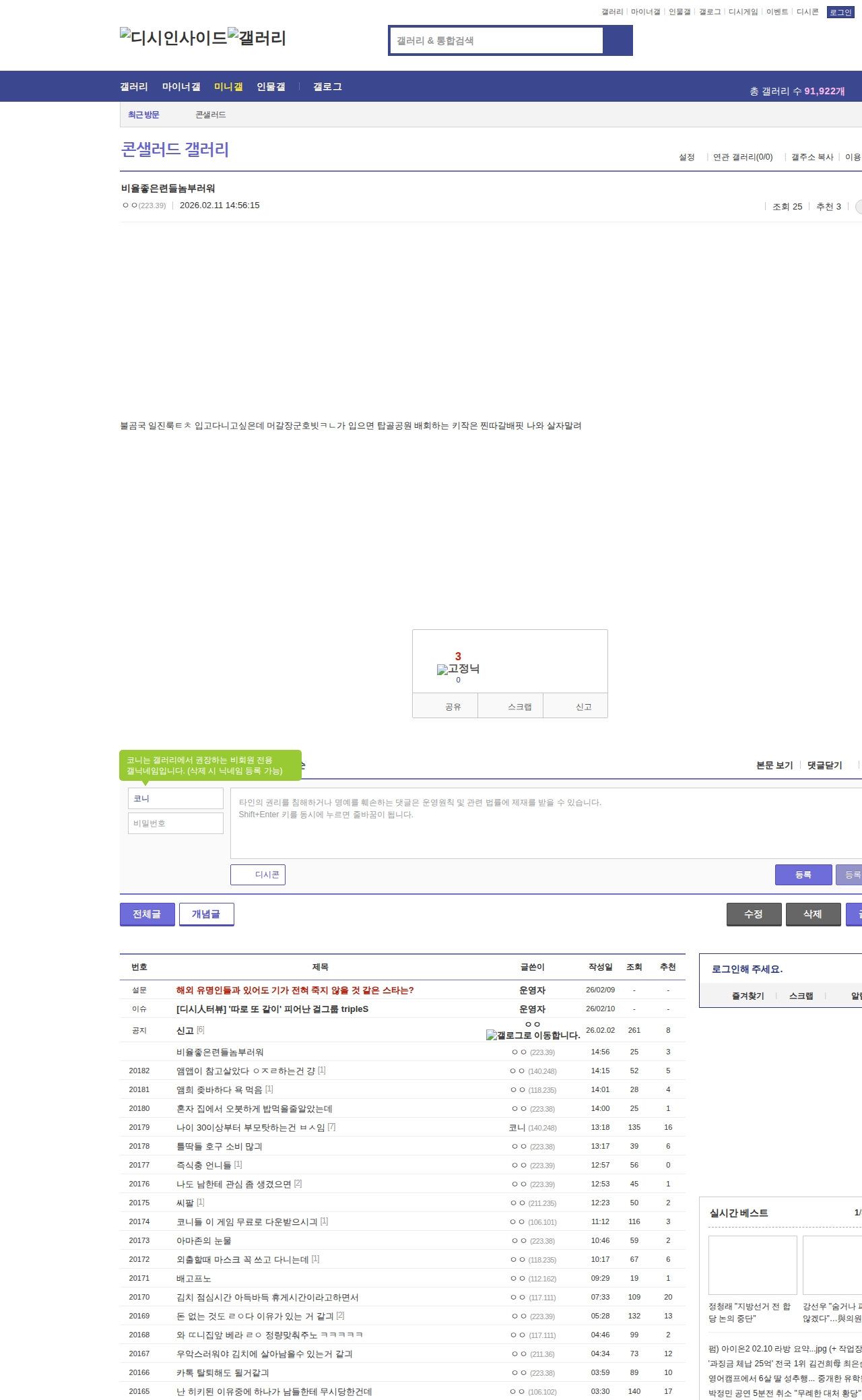862x1400 pixels.
Task: Click 갤주소 복사 to copy gallery address
Action: tap(812, 157)
